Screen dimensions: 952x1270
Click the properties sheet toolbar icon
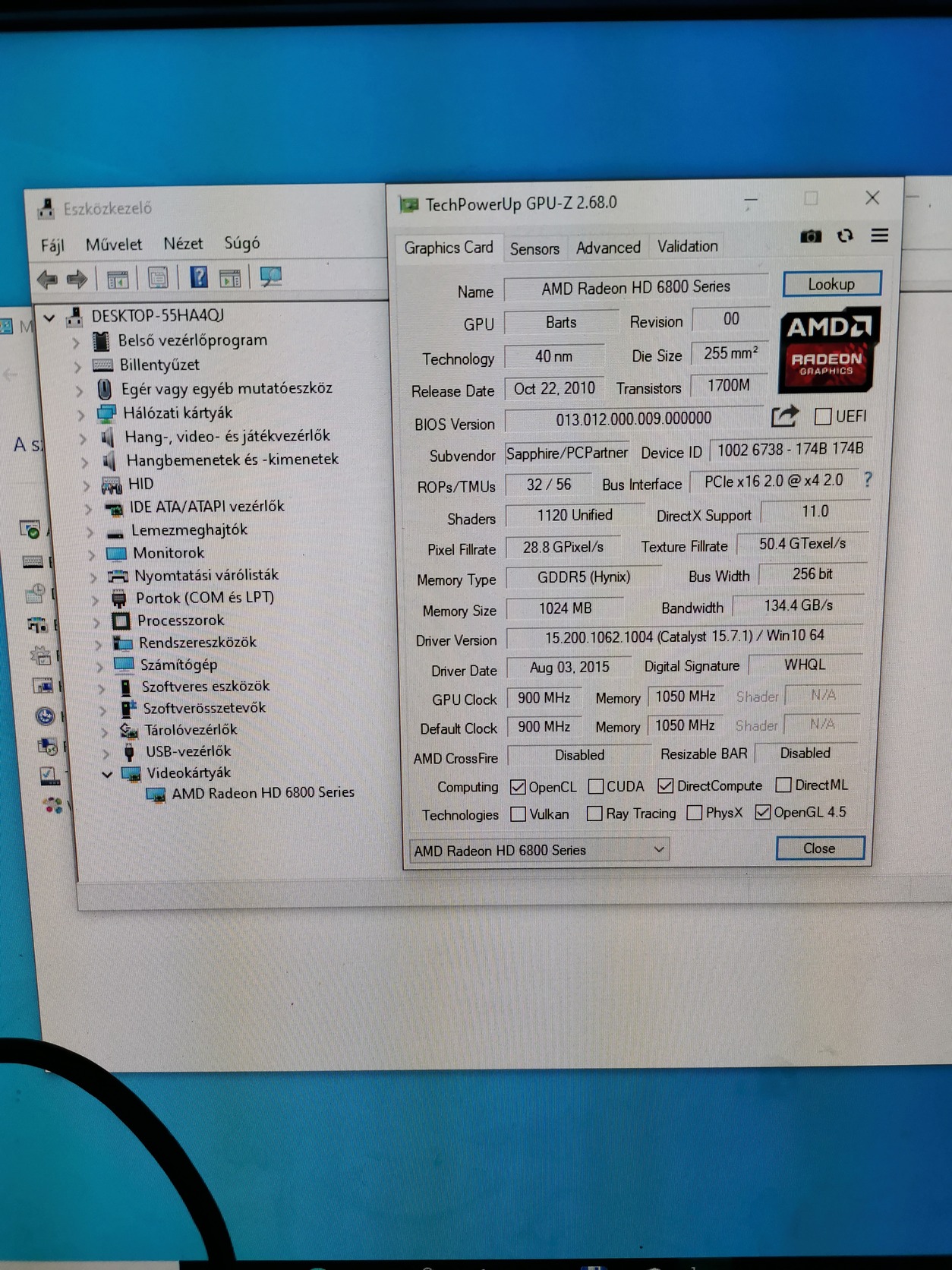158,278
